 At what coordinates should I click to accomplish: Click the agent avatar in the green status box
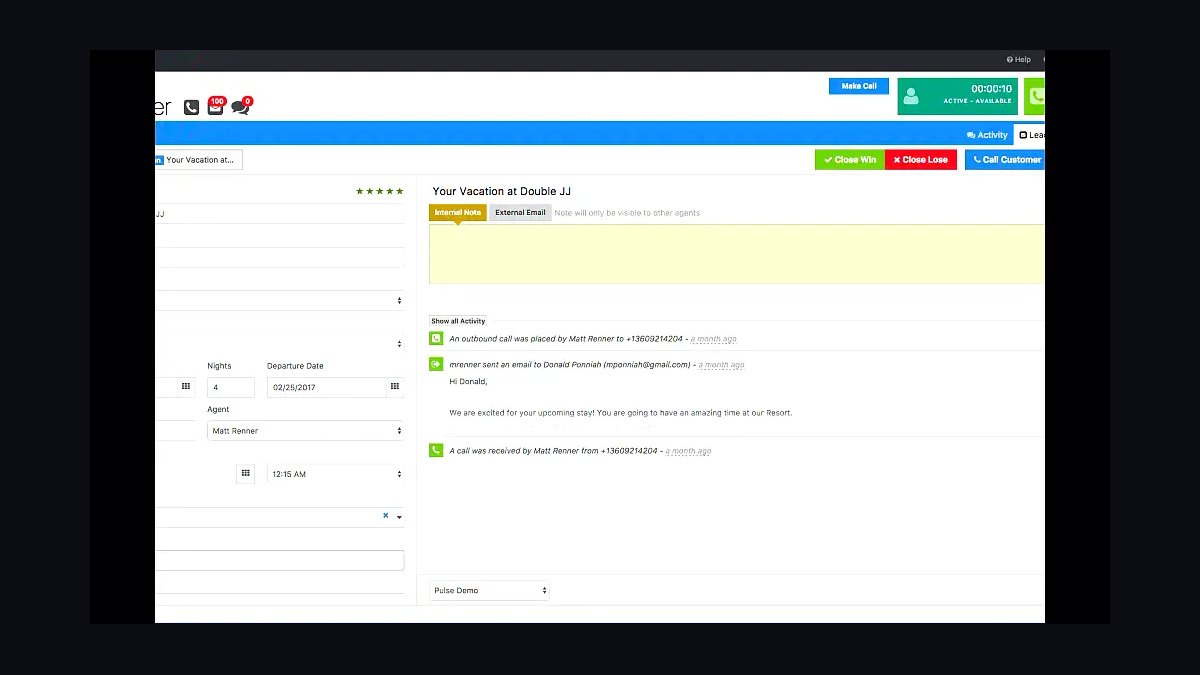(x=911, y=96)
